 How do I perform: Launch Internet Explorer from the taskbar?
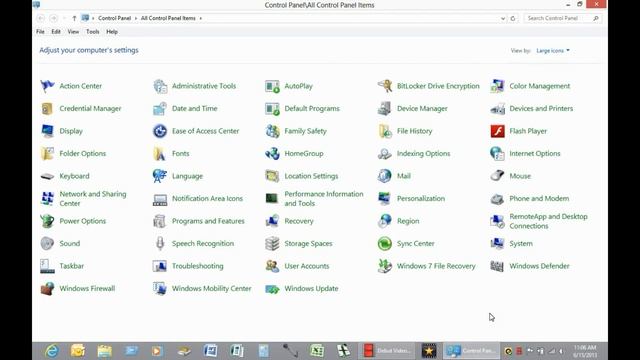tap(51, 351)
